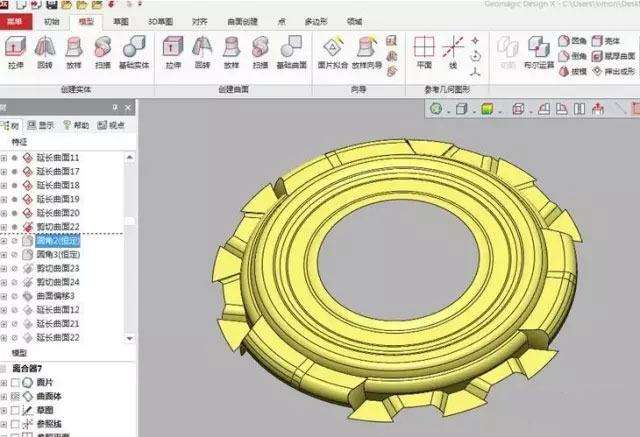Screen dimensions: 640x437
Task: Expand the 延长曲面11 tree node
Action: [4, 158]
